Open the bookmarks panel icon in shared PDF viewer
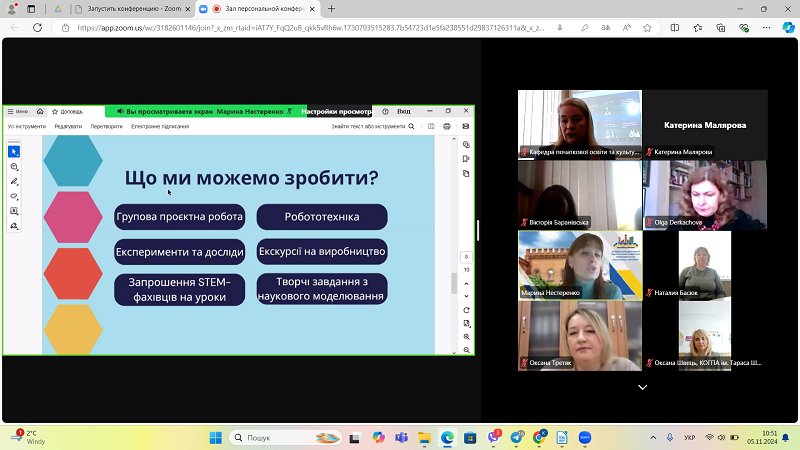800x450 pixels. pos(466,159)
